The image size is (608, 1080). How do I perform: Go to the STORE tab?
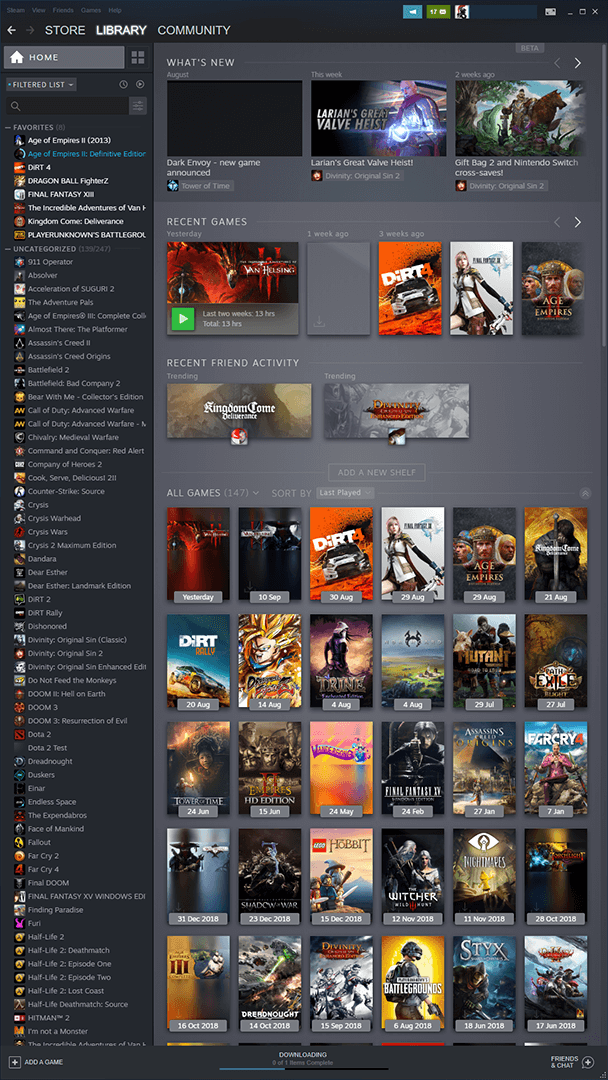pos(65,30)
